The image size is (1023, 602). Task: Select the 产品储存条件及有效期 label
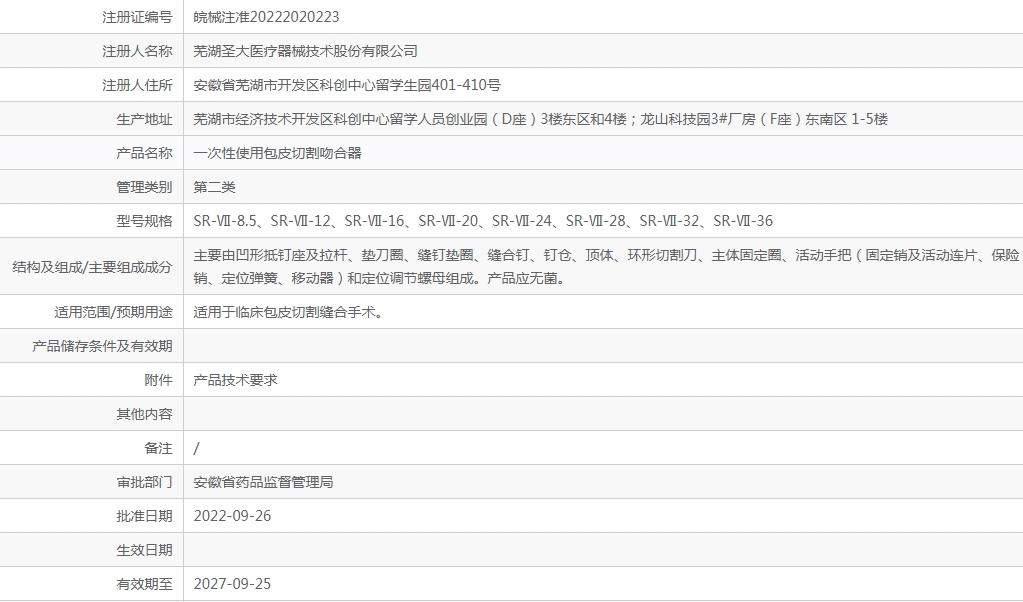point(102,346)
